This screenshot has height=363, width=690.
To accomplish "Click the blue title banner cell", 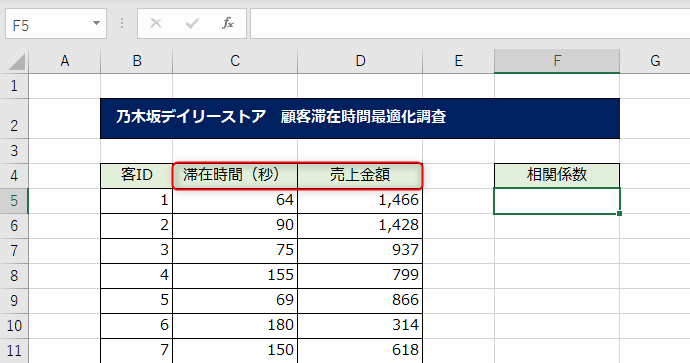I will 360,118.
